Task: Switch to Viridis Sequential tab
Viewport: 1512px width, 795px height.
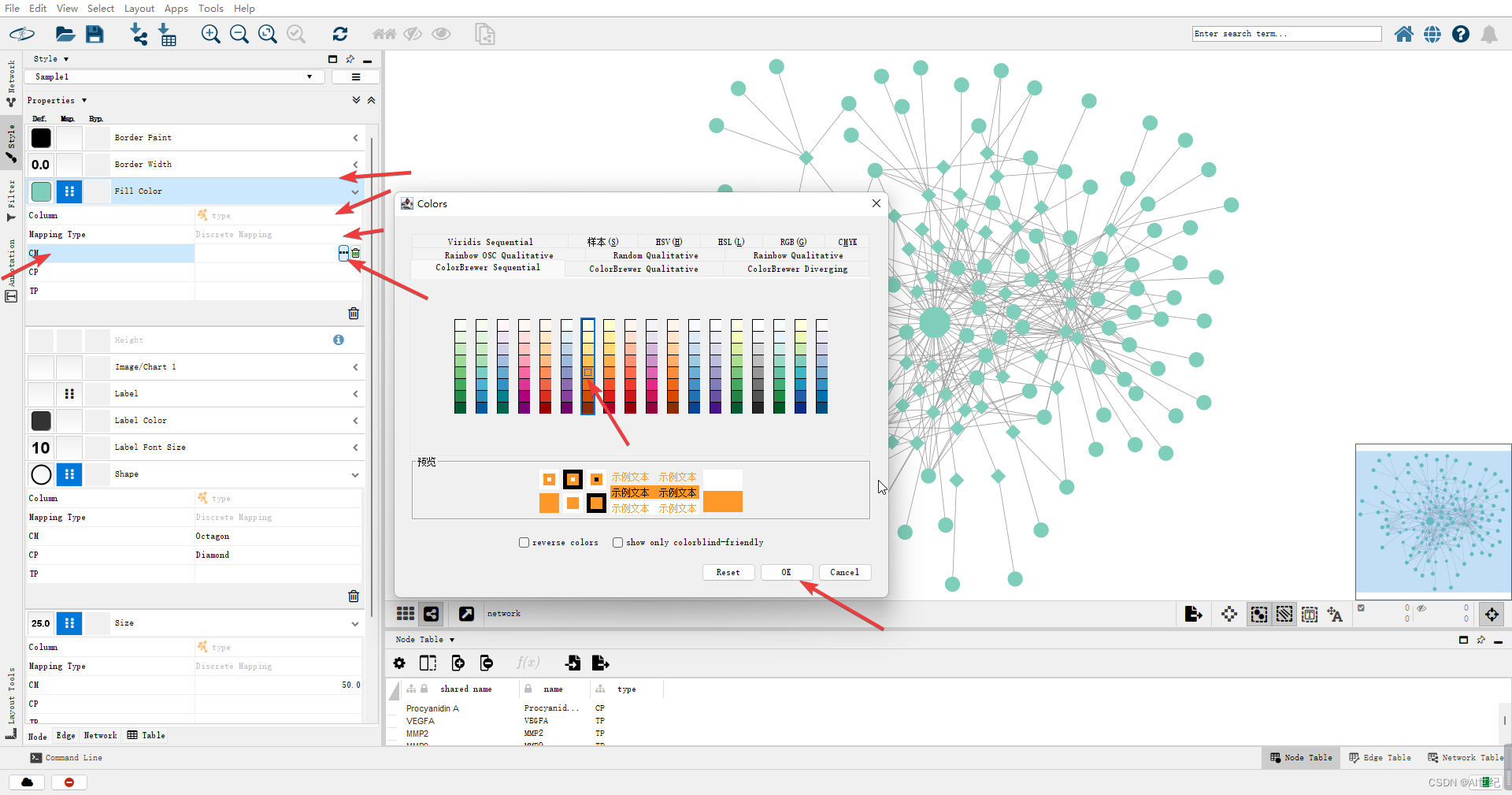Action: (x=490, y=242)
